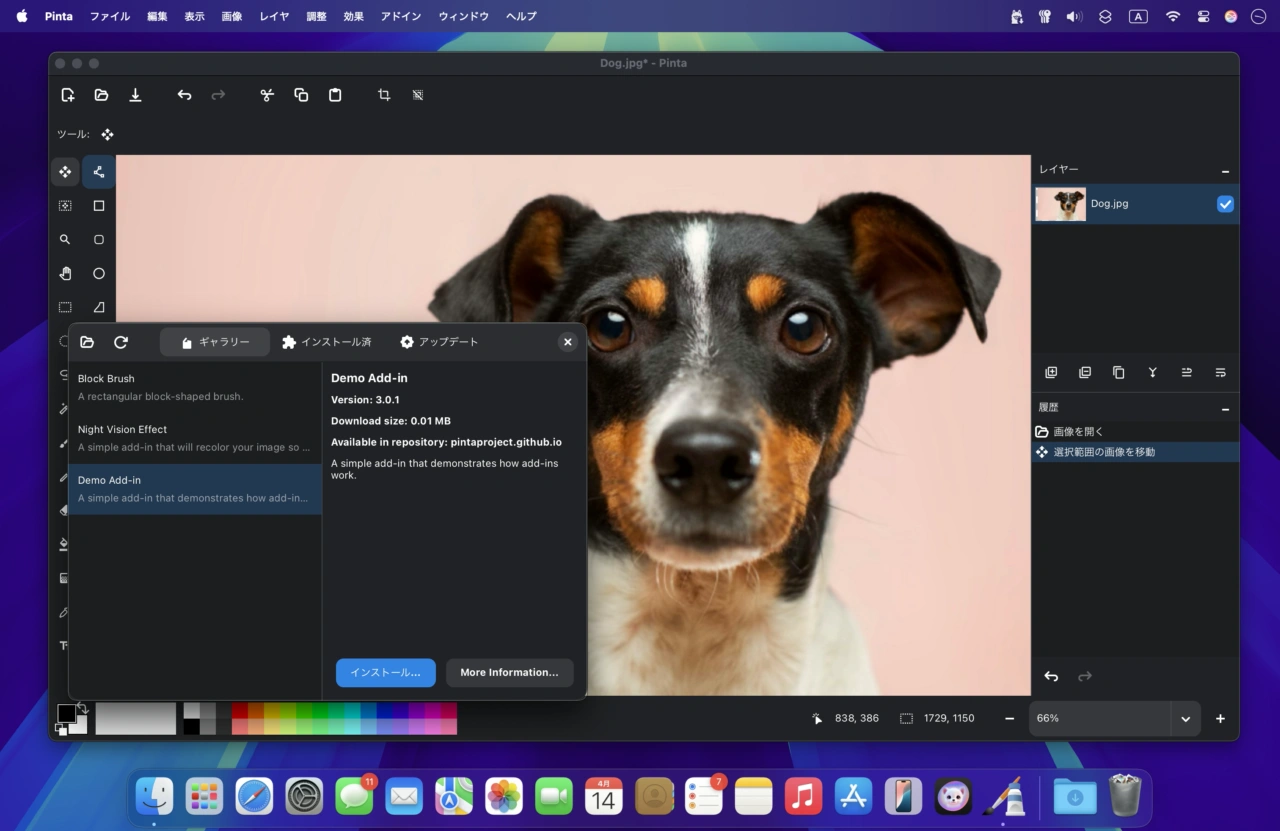Select Night Vision Effect add-in
The height and width of the screenshot is (831, 1280).
point(195,438)
